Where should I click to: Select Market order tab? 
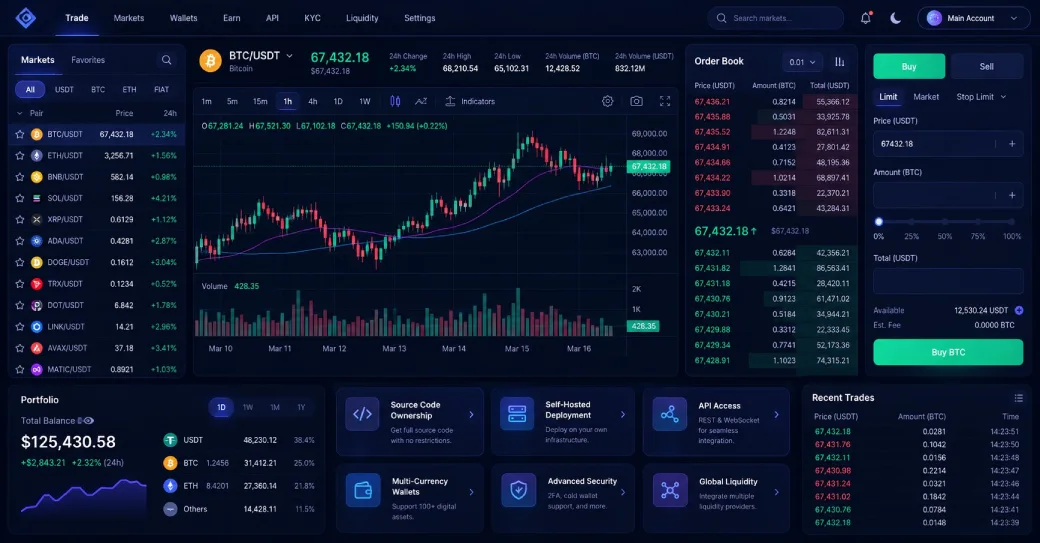tap(926, 97)
